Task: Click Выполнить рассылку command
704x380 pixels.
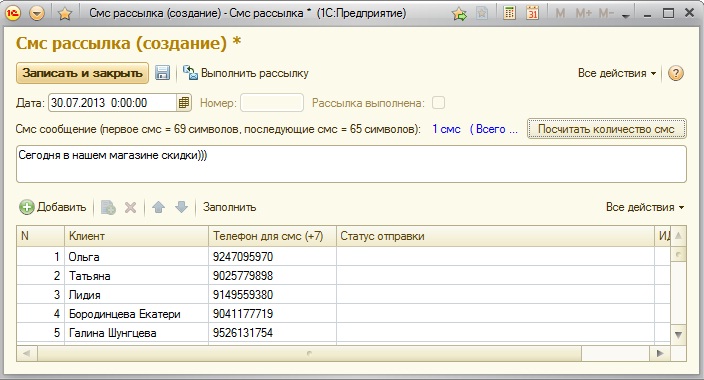Action: tap(246, 73)
